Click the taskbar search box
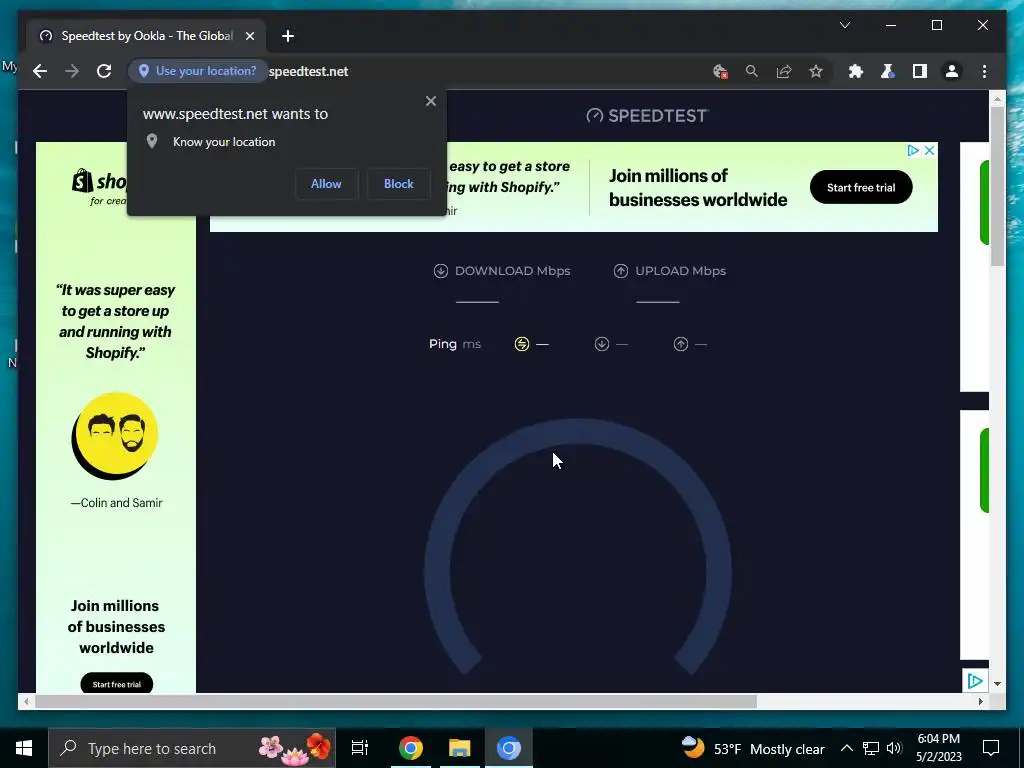The image size is (1024, 768). [x=192, y=748]
